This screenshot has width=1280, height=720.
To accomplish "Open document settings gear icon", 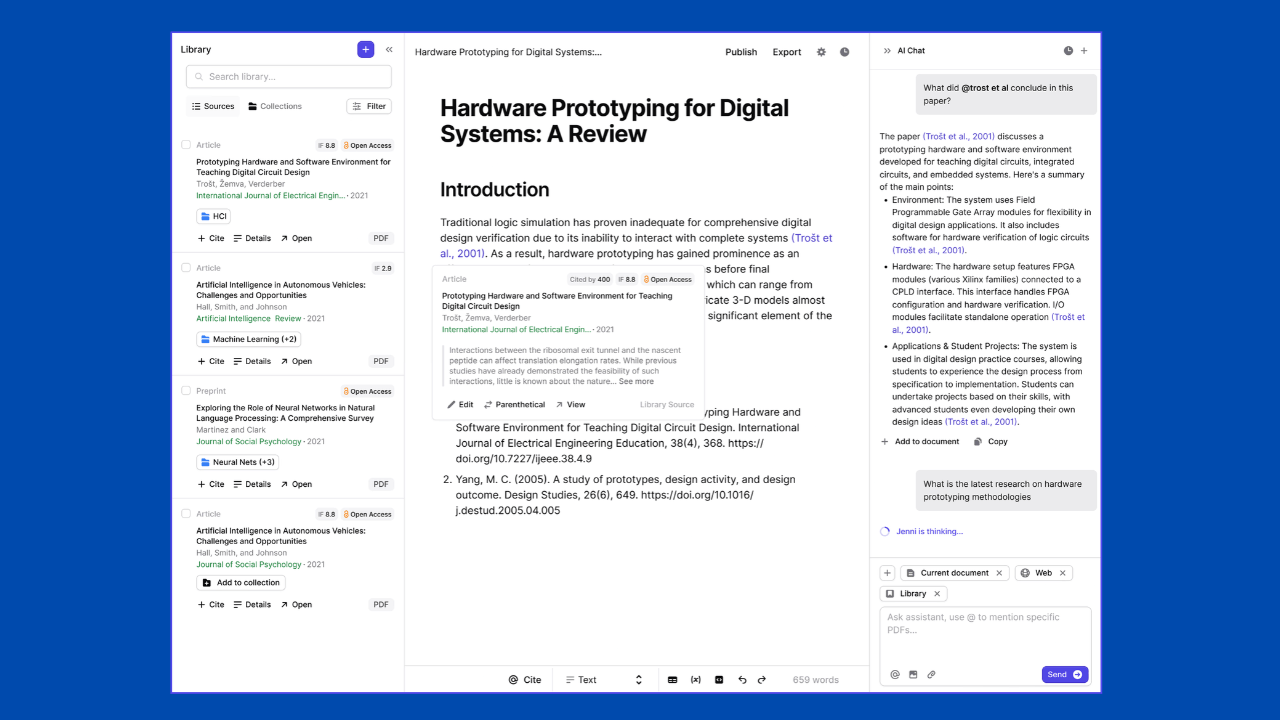I will click(x=821, y=52).
